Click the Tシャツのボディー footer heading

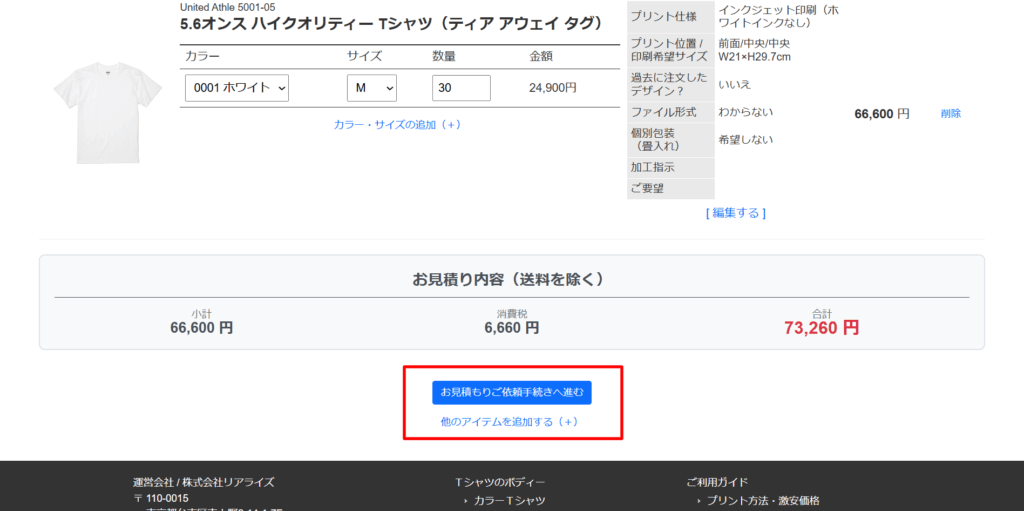500,482
